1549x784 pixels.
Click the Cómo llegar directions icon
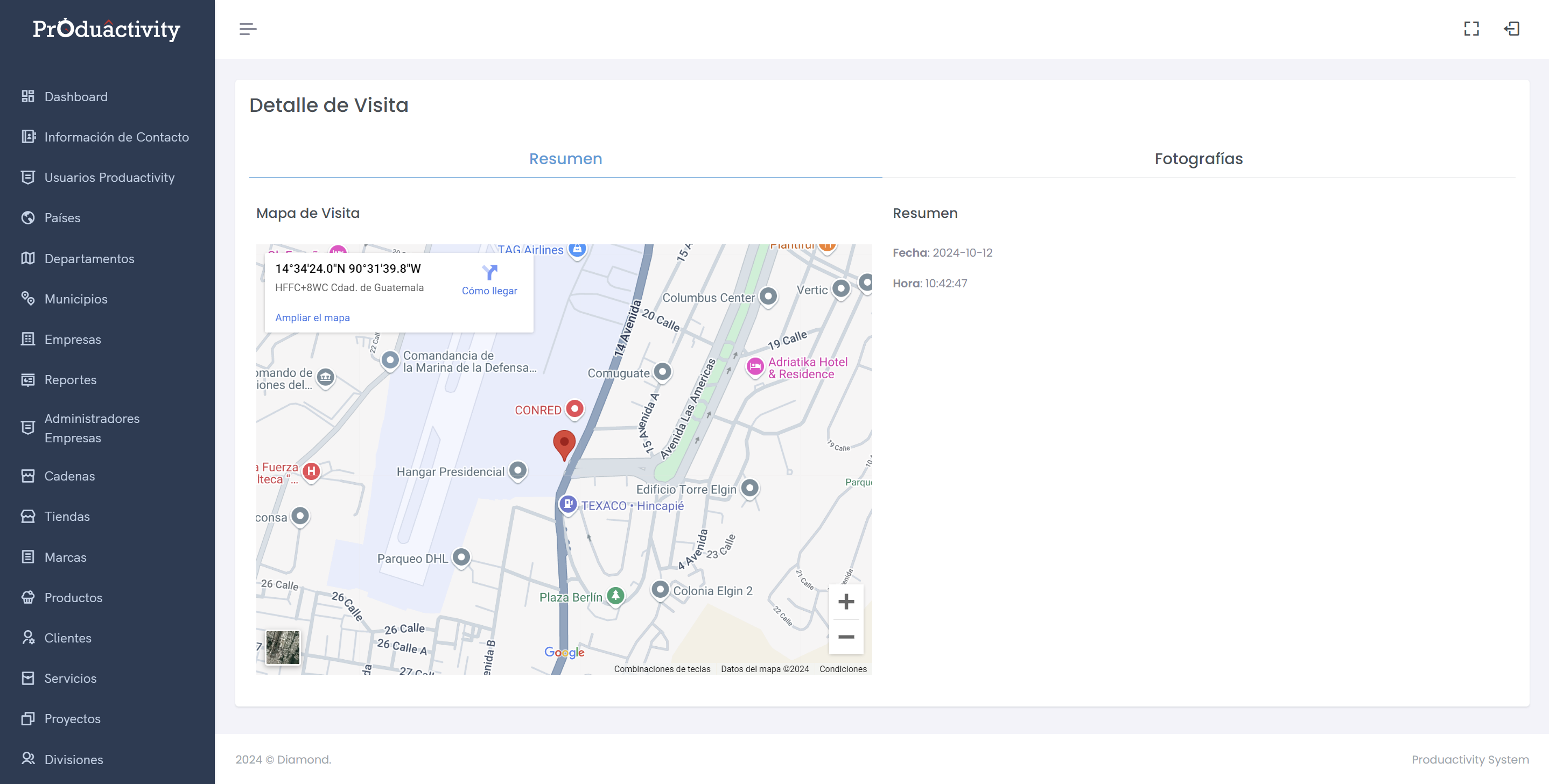click(489, 272)
